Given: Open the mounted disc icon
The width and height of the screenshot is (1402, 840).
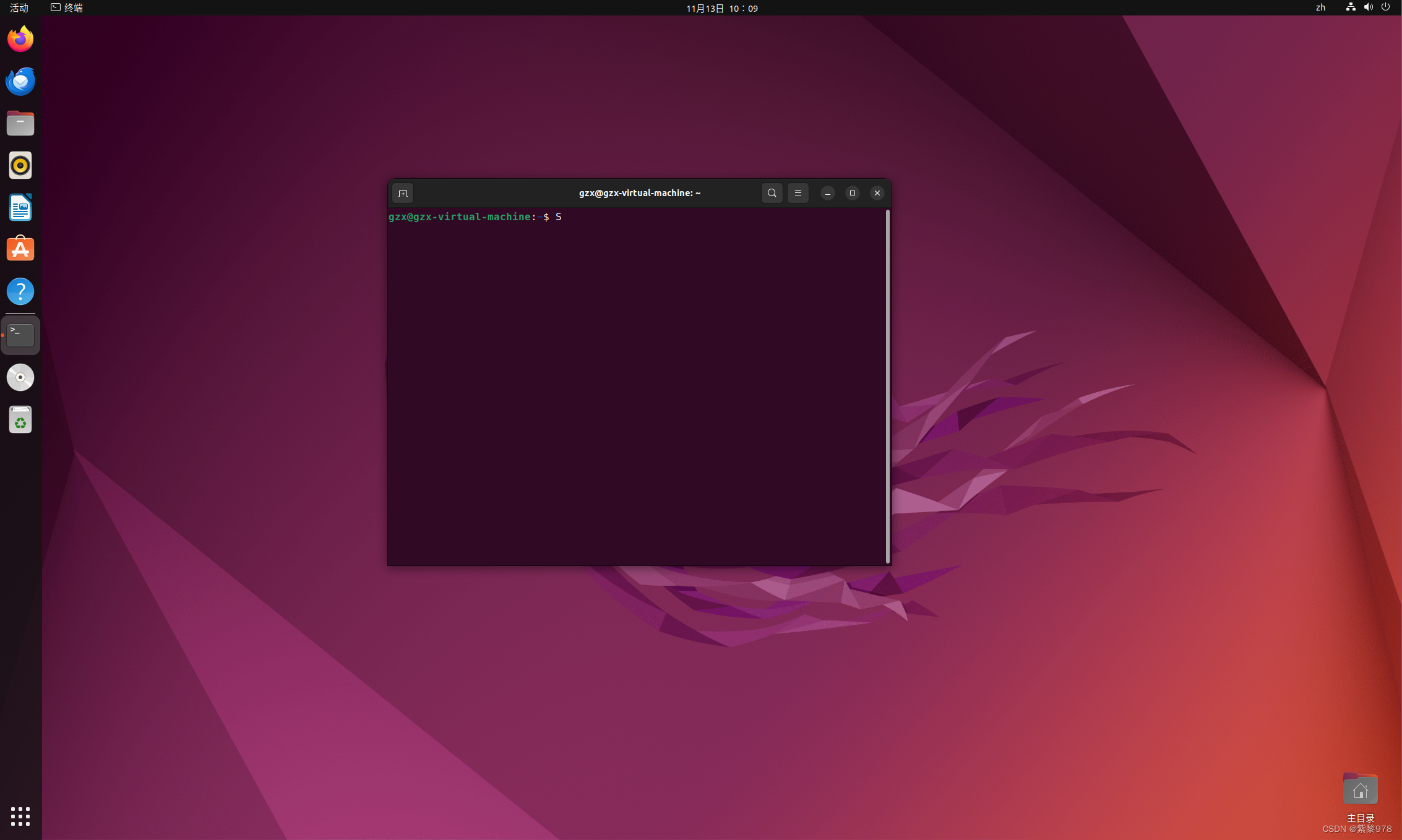Looking at the screenshot, I should [x=20, y=377].
